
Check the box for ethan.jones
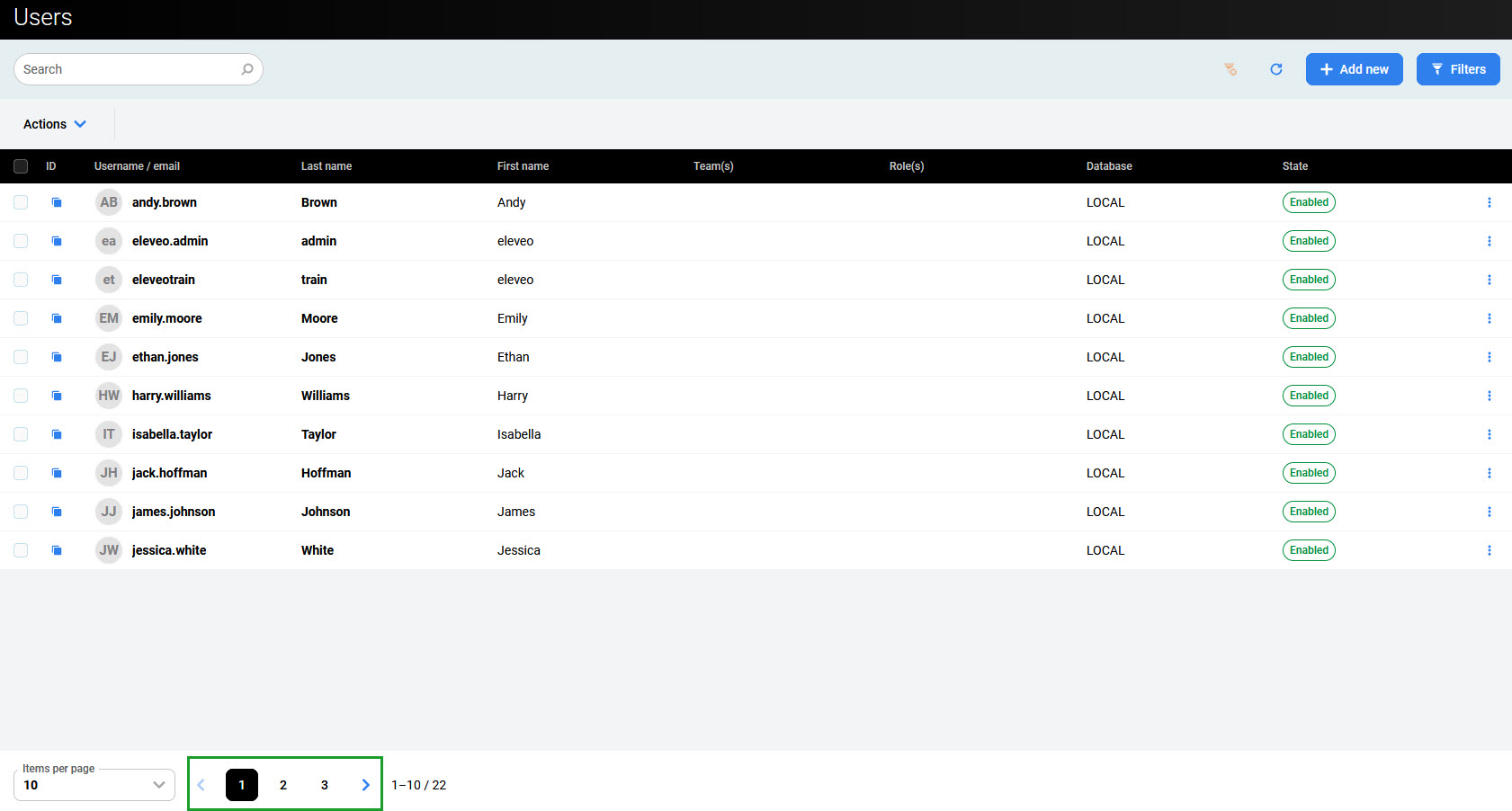21,357
